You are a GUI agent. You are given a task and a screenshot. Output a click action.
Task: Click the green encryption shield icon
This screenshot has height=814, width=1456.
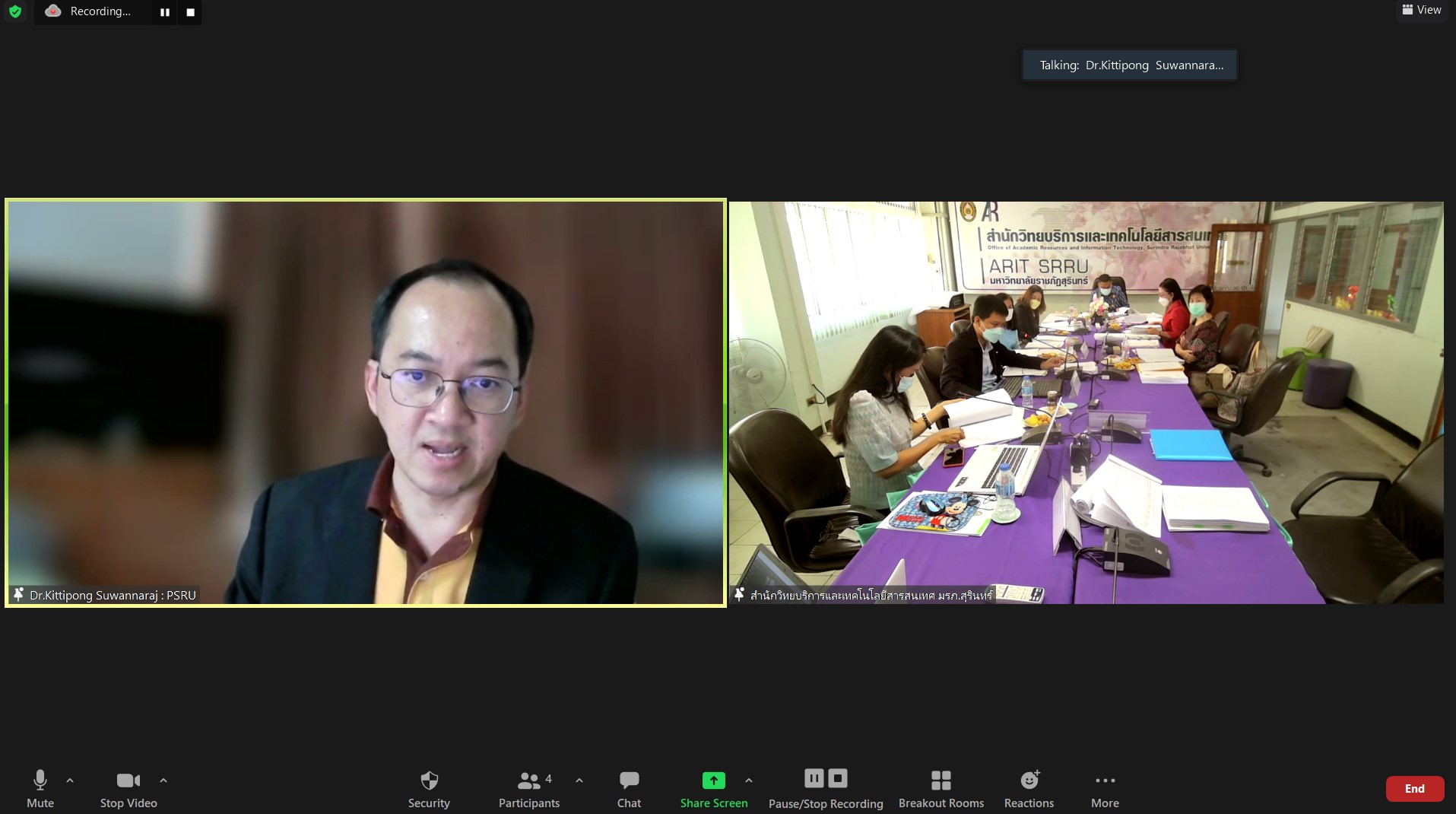[15, 11]
